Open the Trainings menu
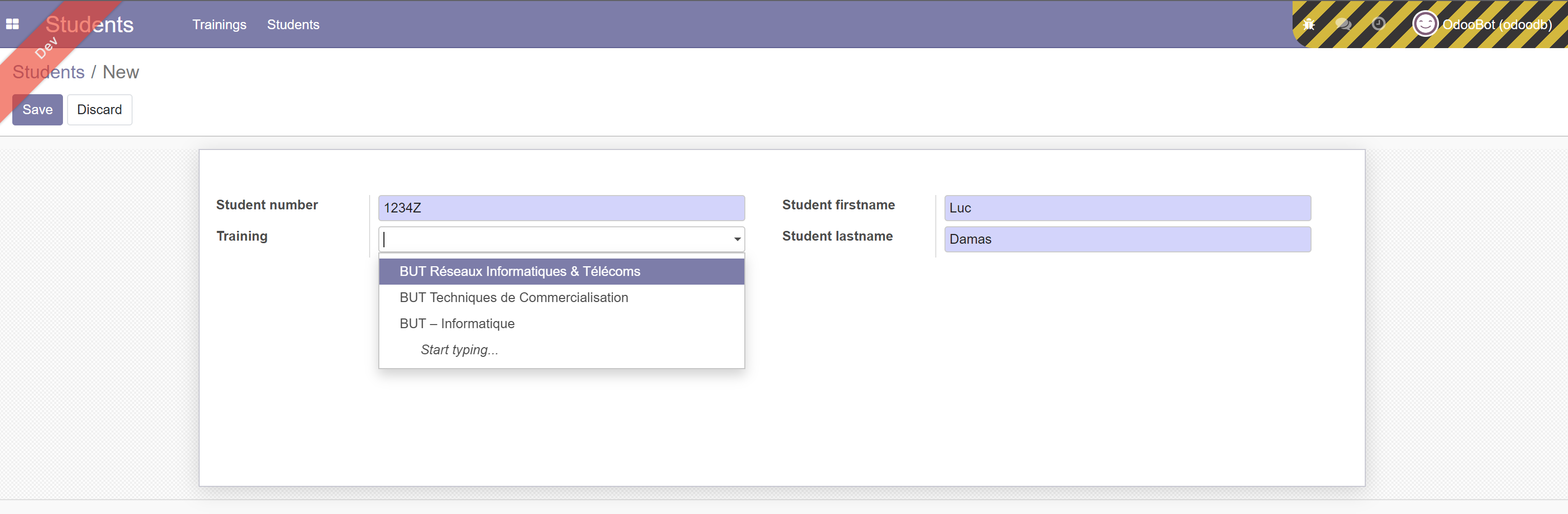This screenshot has width=1568, height=514. tap(219, 25)
